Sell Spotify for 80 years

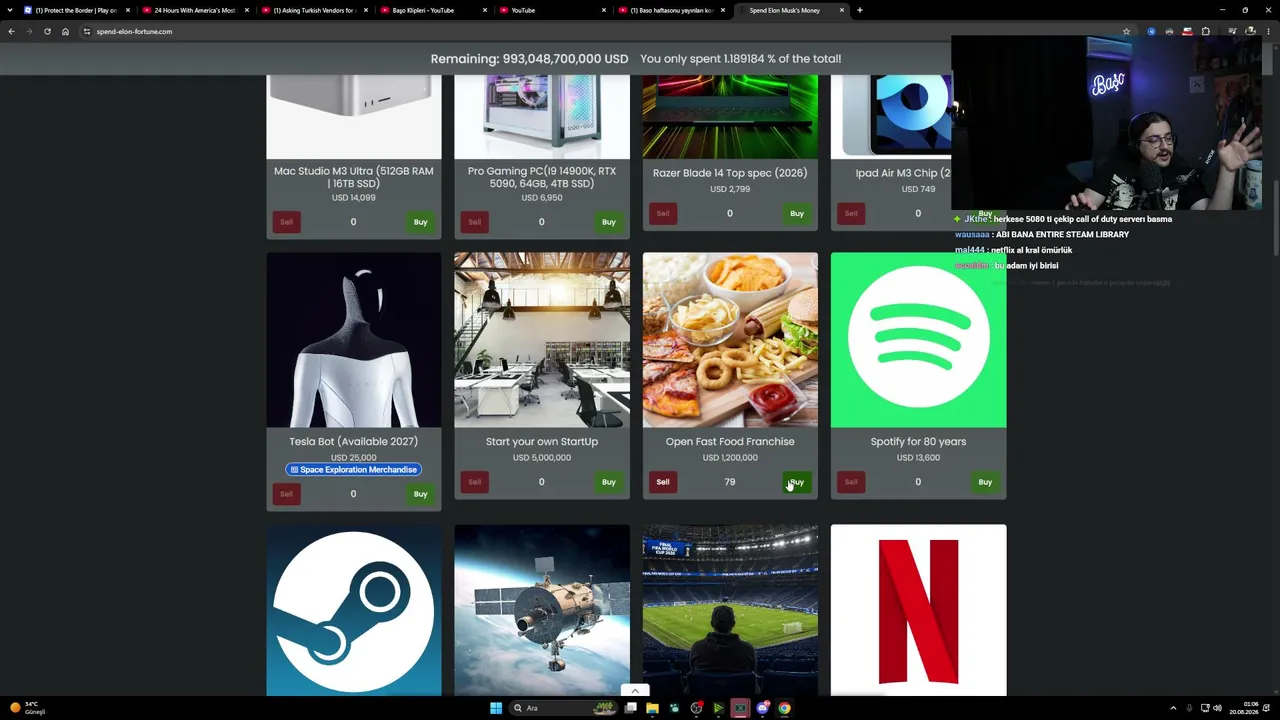[850, 482]
